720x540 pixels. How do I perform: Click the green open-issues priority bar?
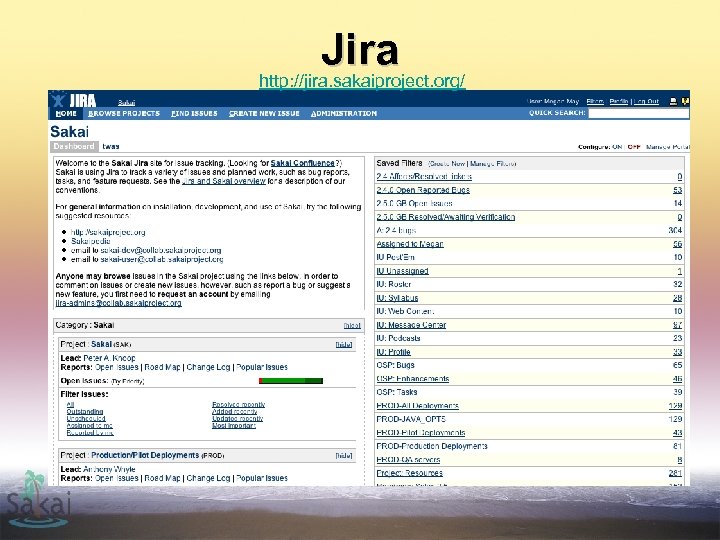click(x=293, y=381)
